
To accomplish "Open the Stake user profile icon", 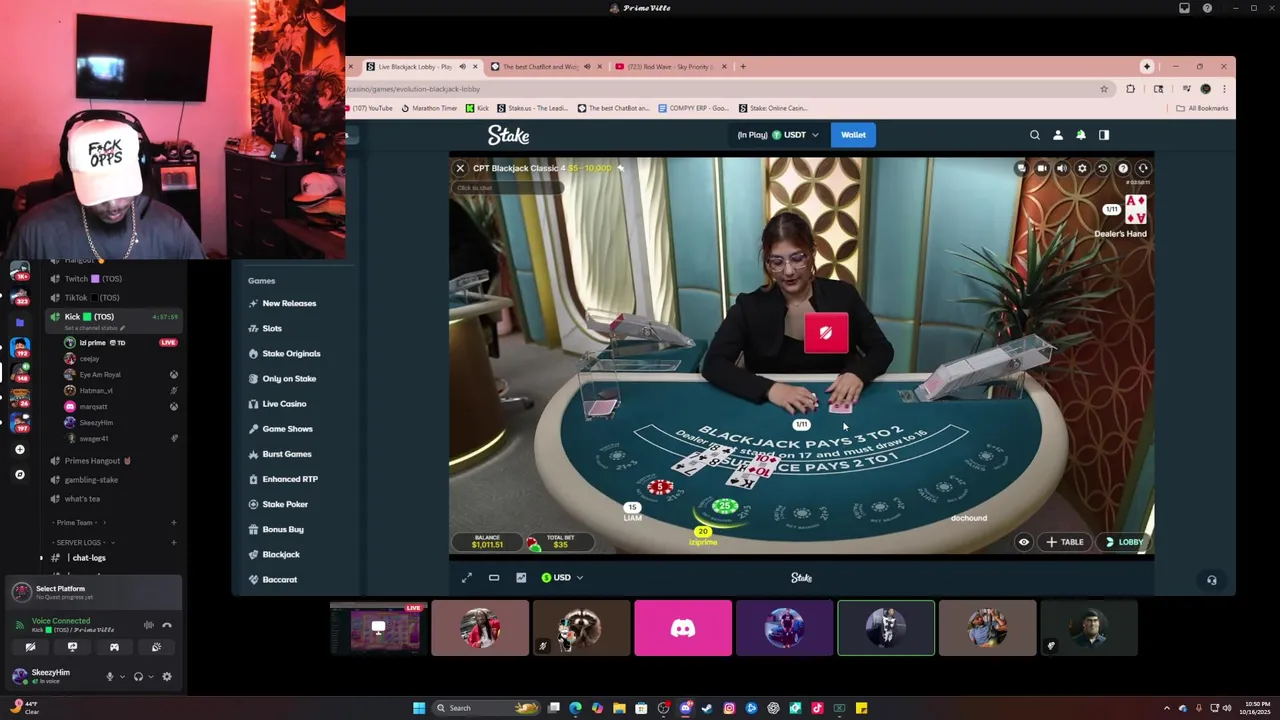I will 1058,135.
